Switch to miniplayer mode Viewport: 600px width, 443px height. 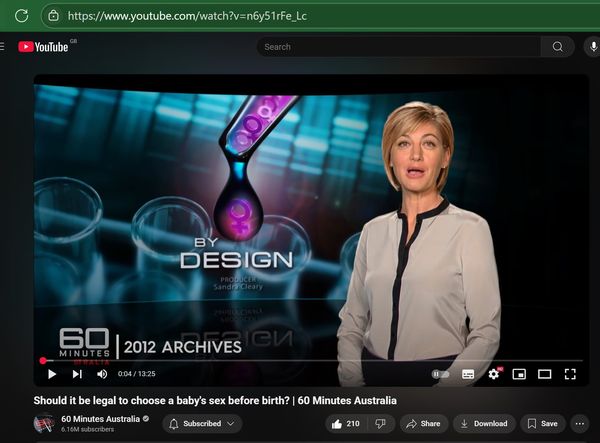coord(519,374)
